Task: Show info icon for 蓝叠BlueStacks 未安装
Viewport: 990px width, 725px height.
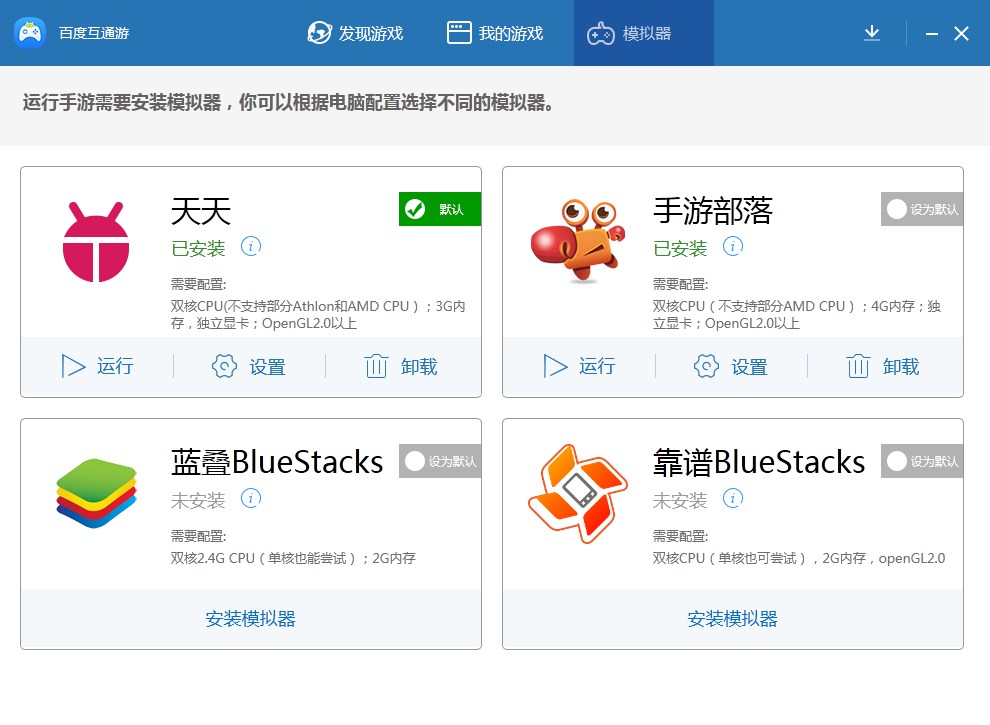Action: click(251, 498)
